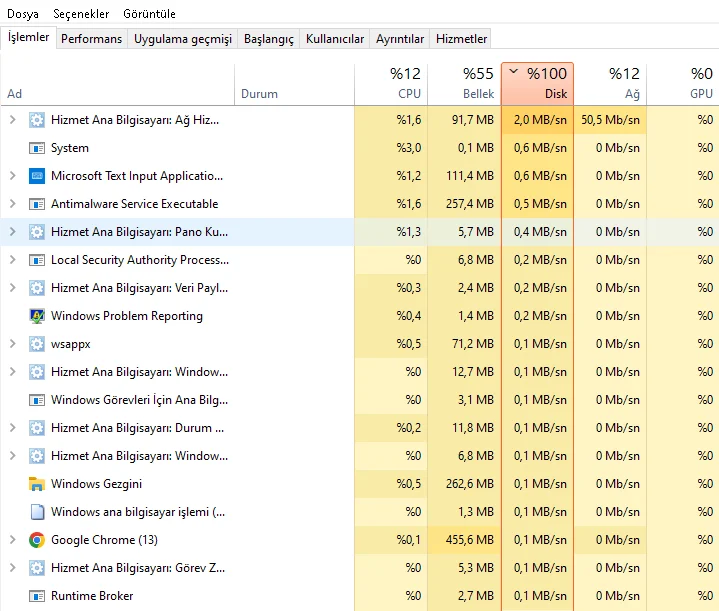The height and width of the screenshot is (611, 719).
Task: Click the System process icon
Action: [37, 148]
